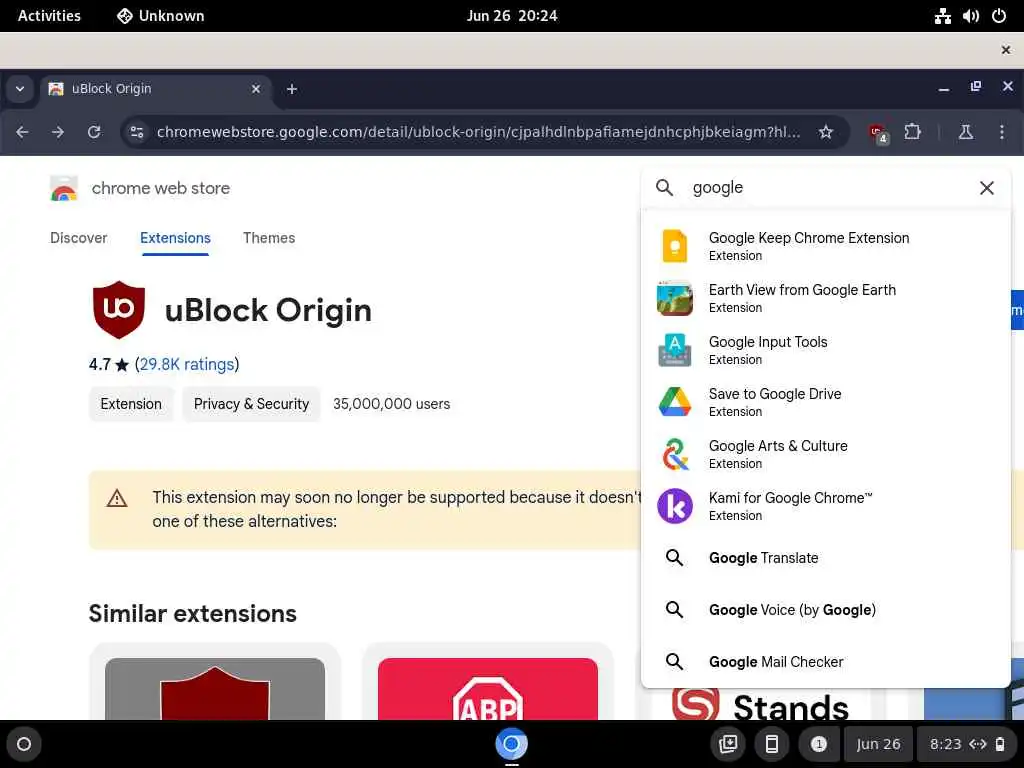Image resolution: width=1024 pixels, height=768 pixels.
Task: Open the power menu icon
Action: (999, 16)
